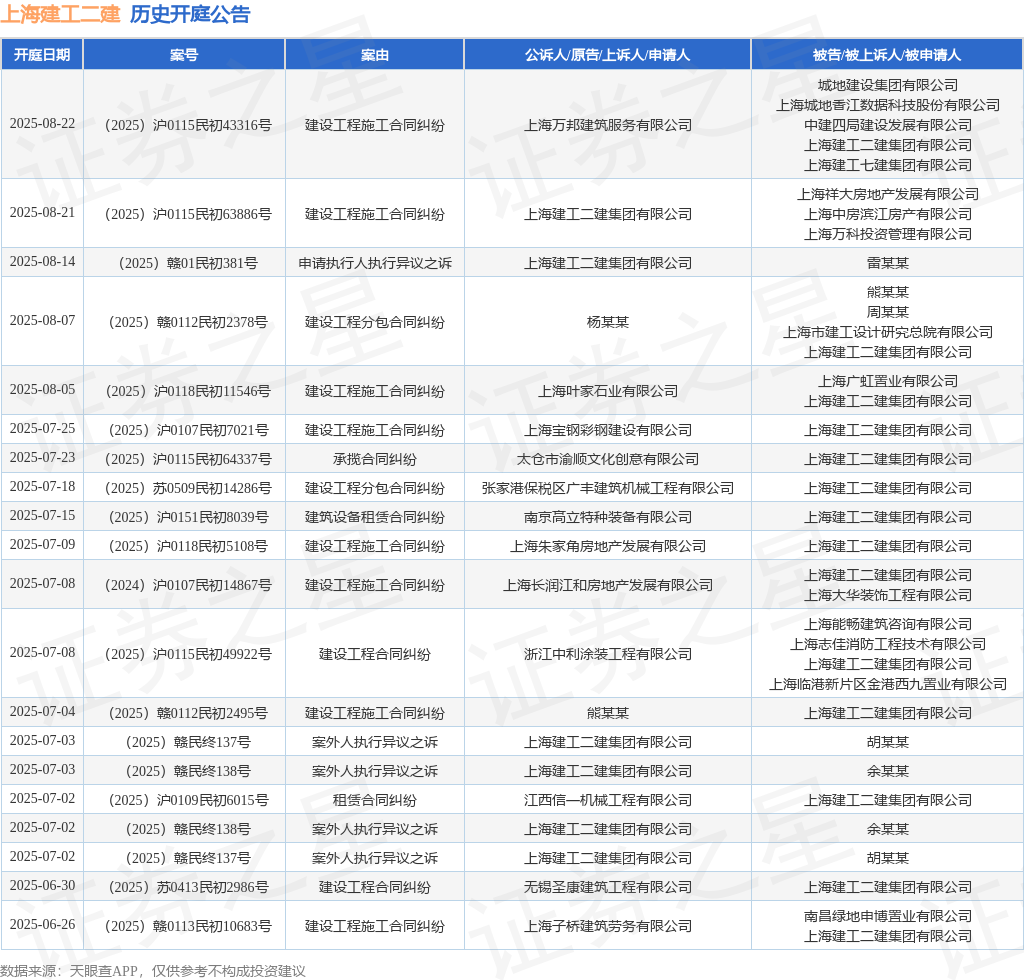
Task: Select the date 2025-07-04
Action: point(42,711)
